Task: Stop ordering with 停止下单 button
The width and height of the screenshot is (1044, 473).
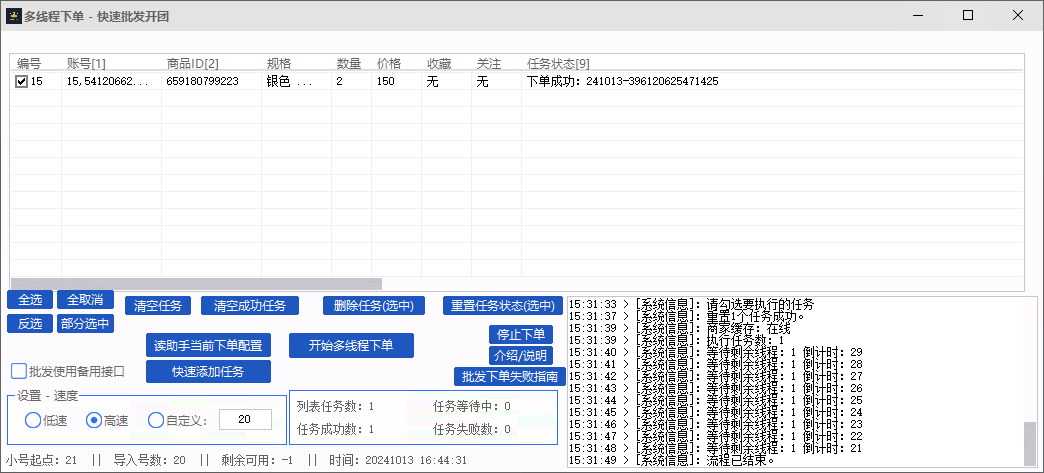Action: click(x=520, y=334)
